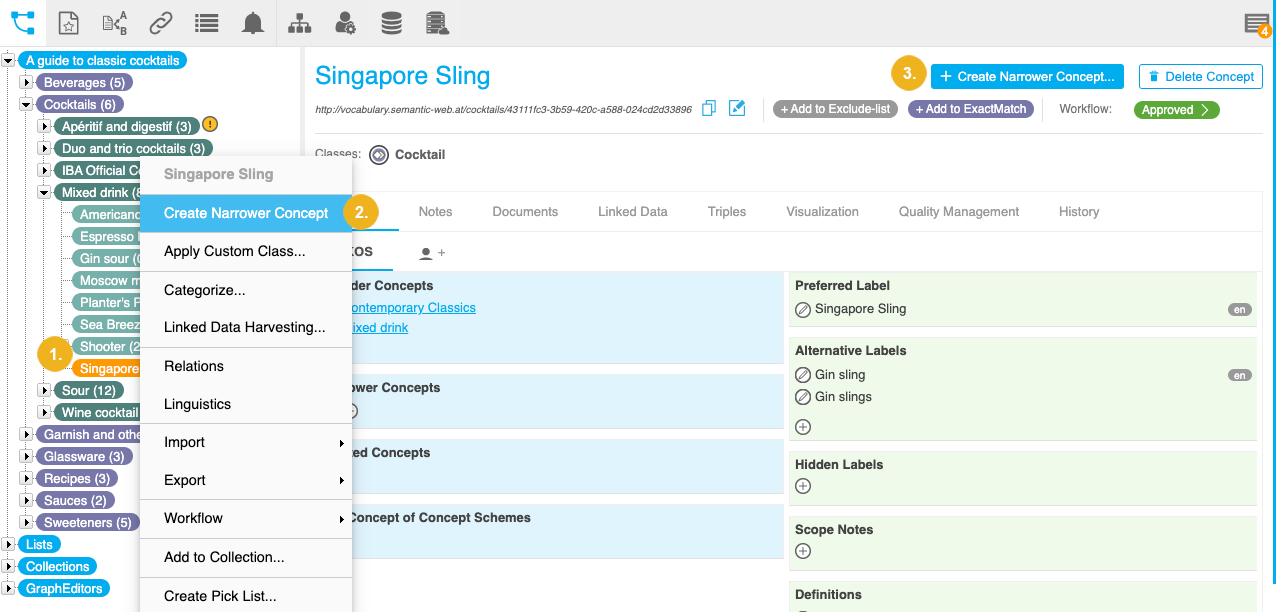This screenshot has width=1276, height=612.
Task: Click the hierarchy tree icon in toolbar
Action: (x=298, y=23)
